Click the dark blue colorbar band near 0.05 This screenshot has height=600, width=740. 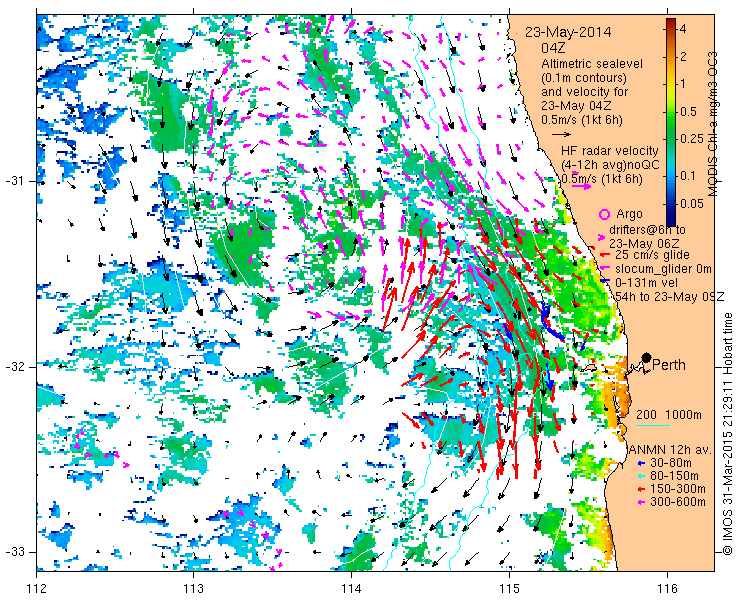click(x=671, y=204)
